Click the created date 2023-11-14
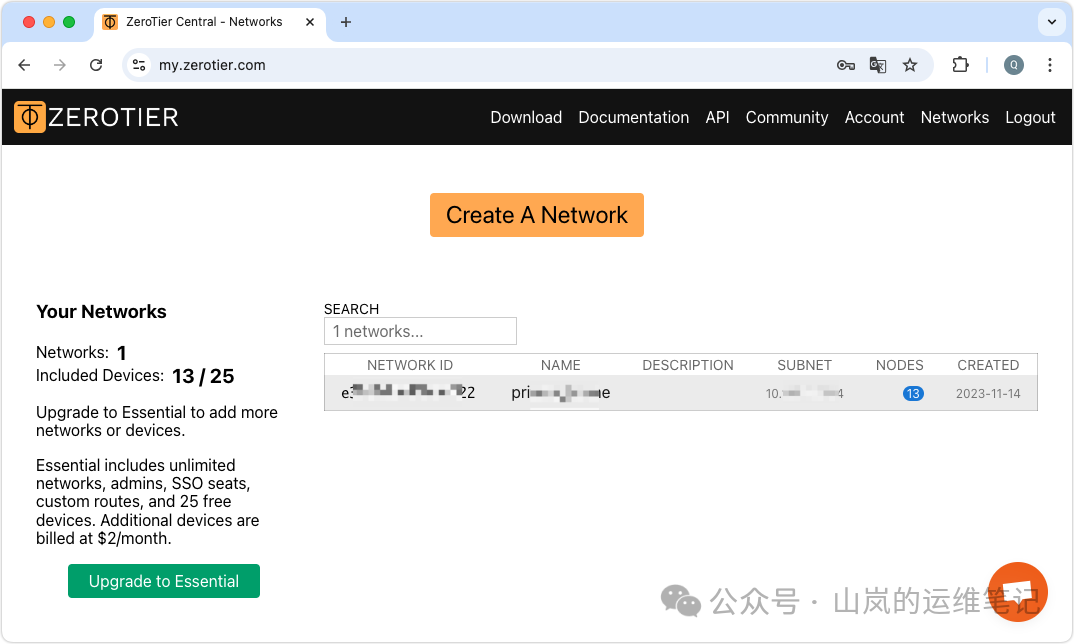The width and height of the screenshot is (1074, 644). click(988, 393)
